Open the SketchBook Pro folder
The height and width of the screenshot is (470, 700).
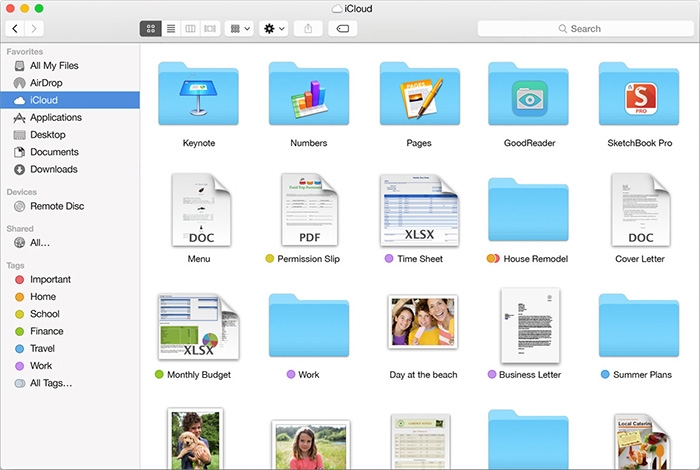tap(639, 94)
